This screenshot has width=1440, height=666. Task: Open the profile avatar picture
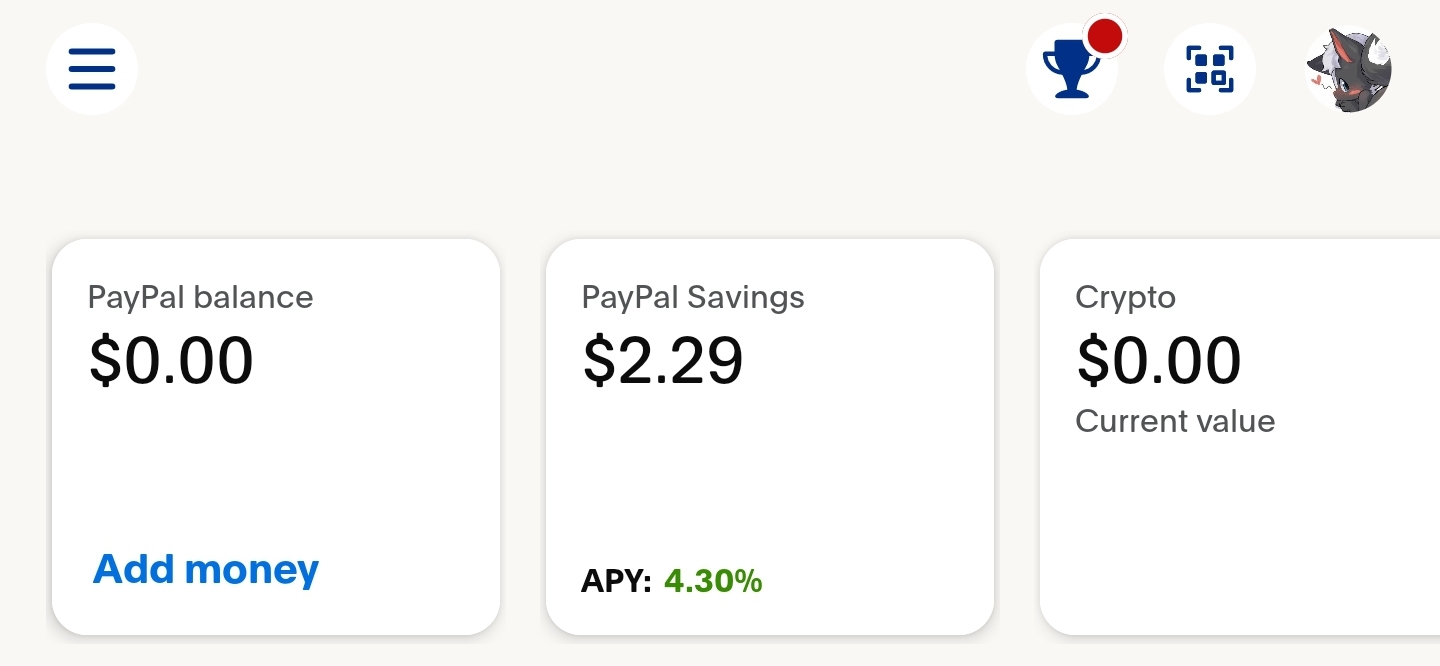[1350, 69]
